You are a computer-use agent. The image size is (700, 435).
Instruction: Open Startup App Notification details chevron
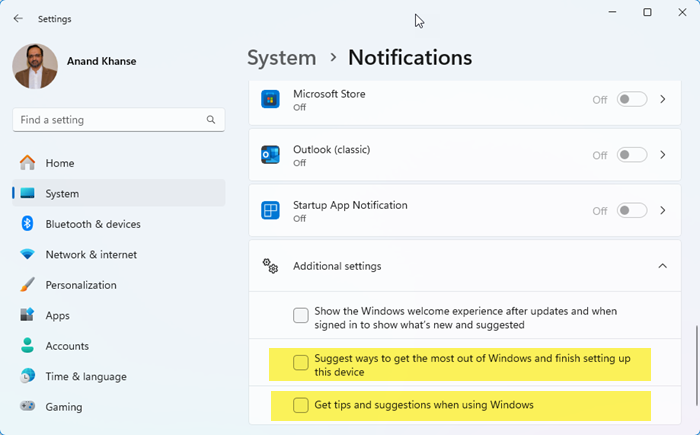663,211
